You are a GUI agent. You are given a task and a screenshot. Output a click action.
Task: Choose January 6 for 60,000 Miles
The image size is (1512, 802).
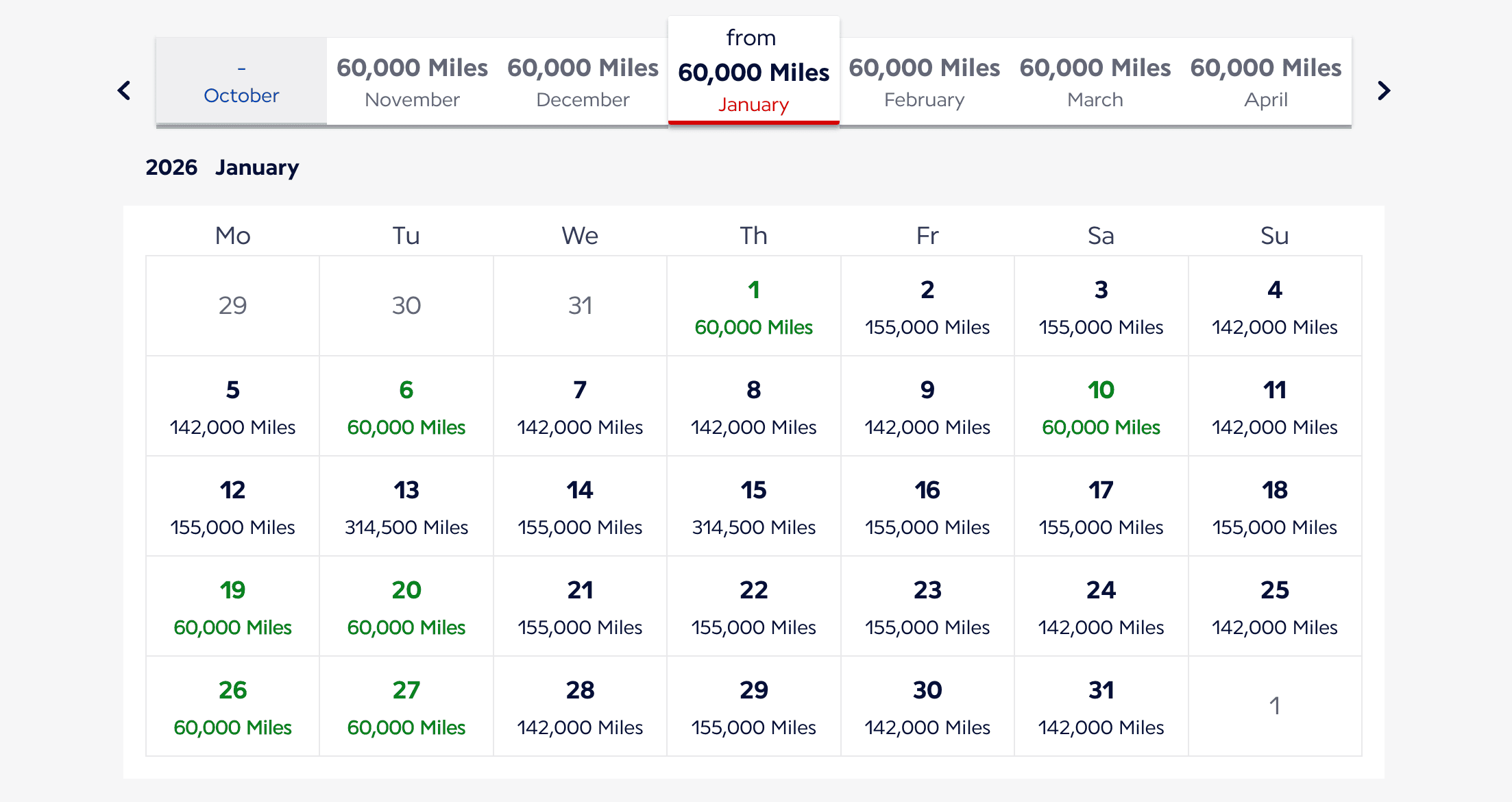[x=406, y=406]
